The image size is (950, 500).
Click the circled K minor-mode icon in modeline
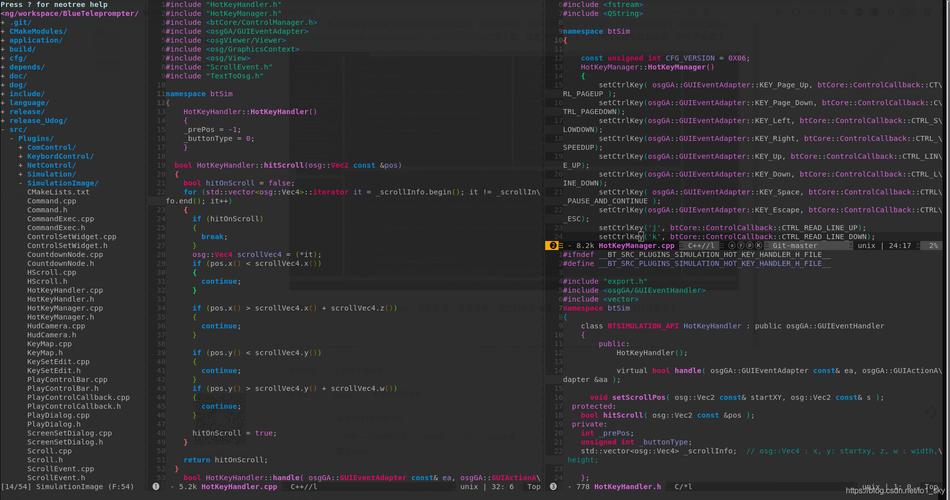pos(759,245)
